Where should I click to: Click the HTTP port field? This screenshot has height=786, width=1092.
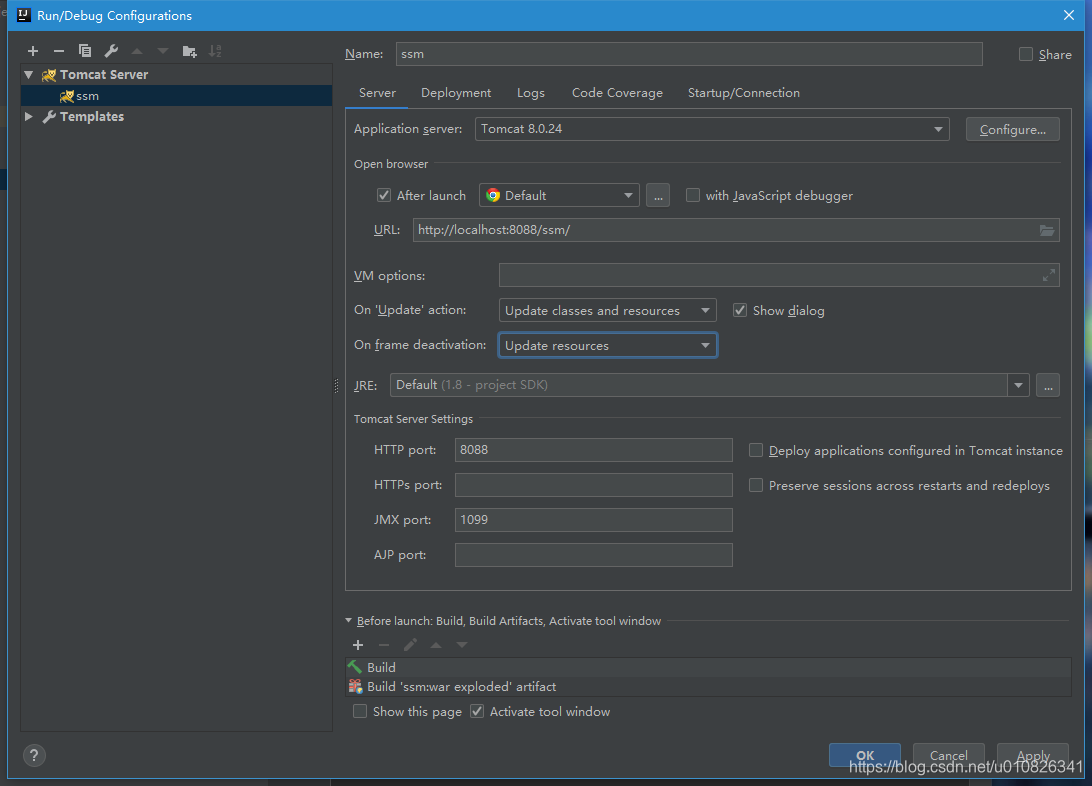pos(593,450)
